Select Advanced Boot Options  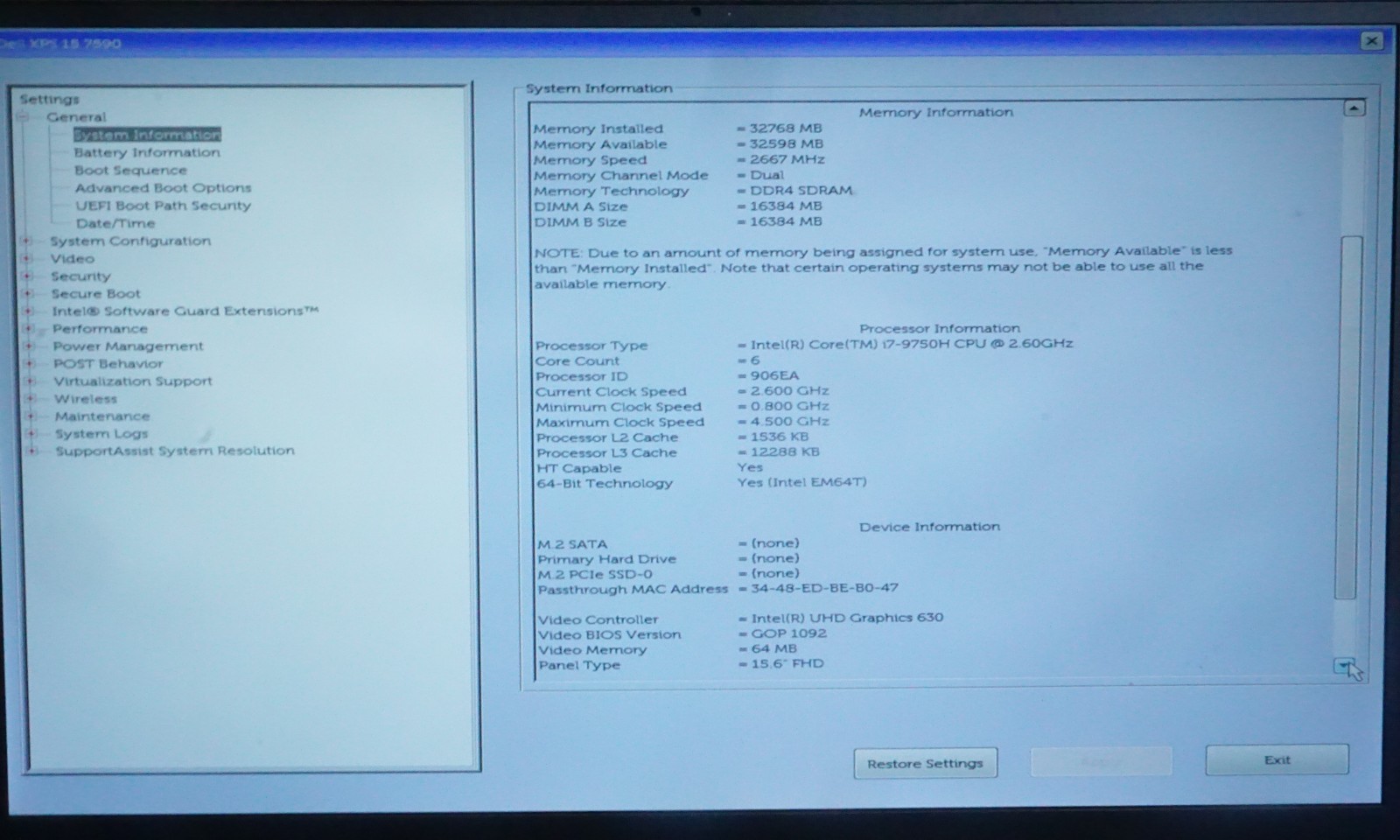coord(163,187)
